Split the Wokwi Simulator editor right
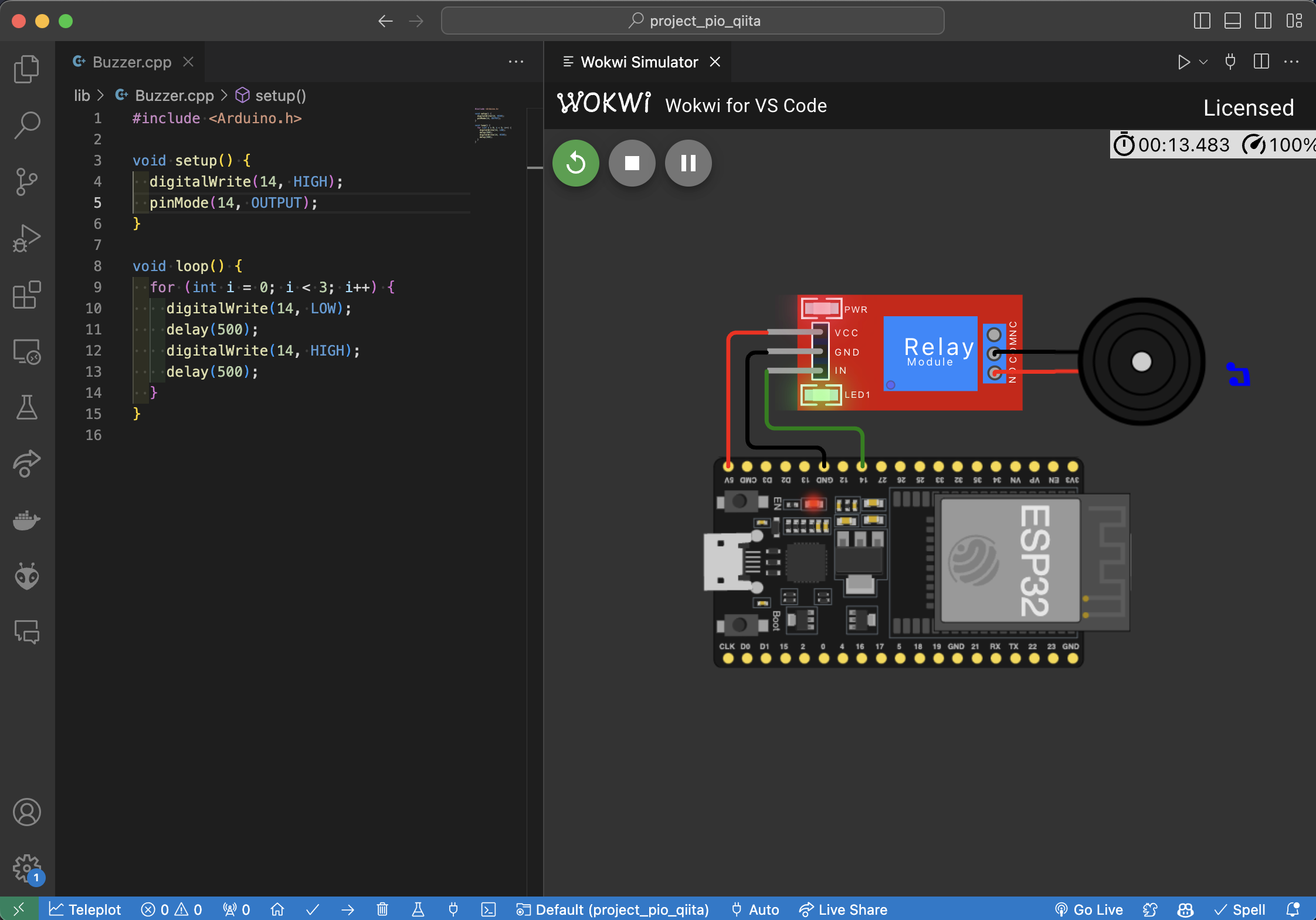Viewport: 1316px width, 920px height. 1261,62
